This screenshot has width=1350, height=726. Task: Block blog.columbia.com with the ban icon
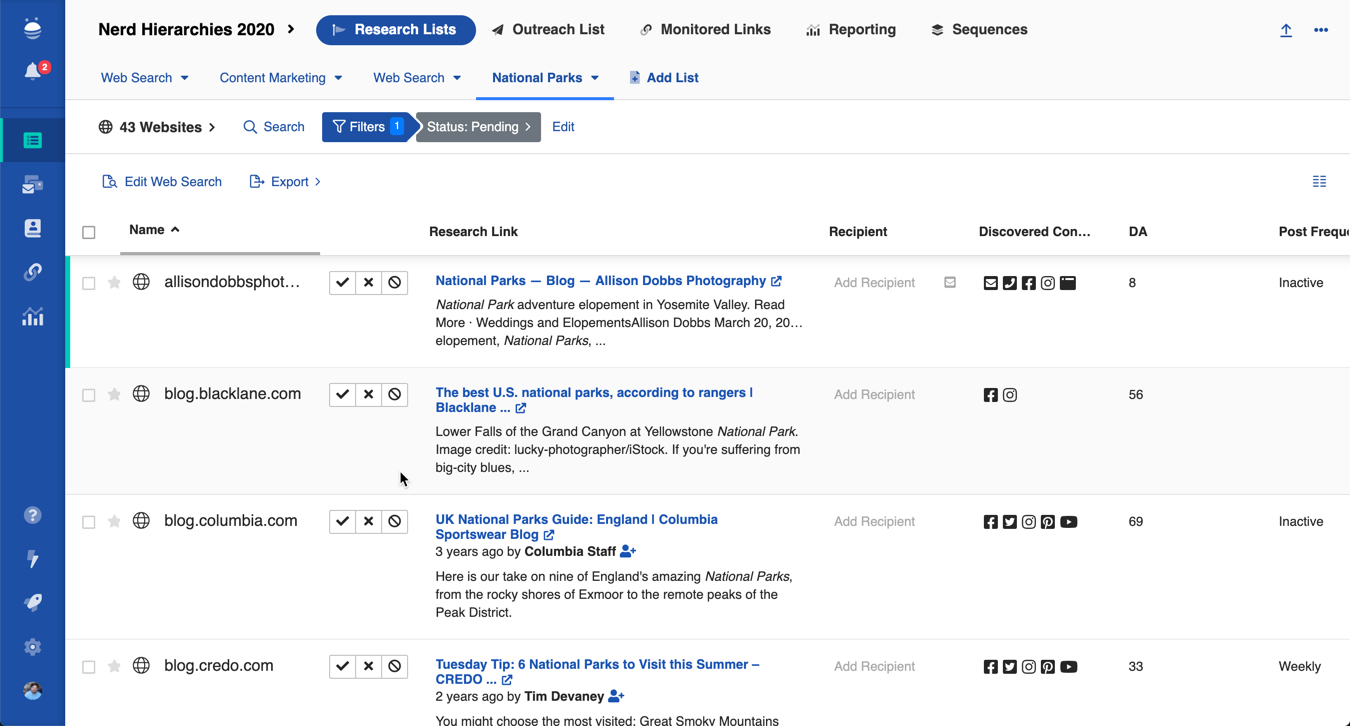click(395, 522)
